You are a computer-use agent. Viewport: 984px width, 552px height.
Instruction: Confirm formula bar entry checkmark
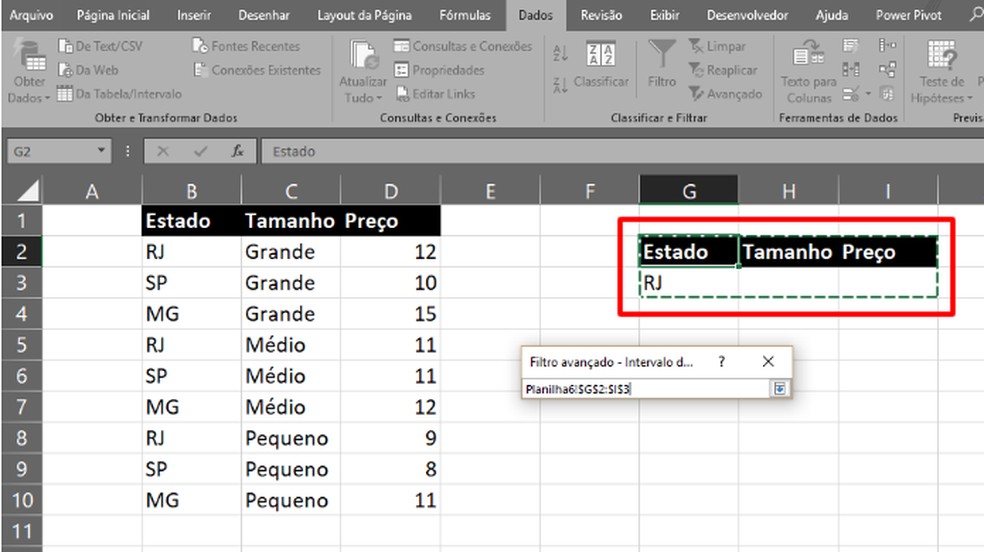tap(201, 151)
